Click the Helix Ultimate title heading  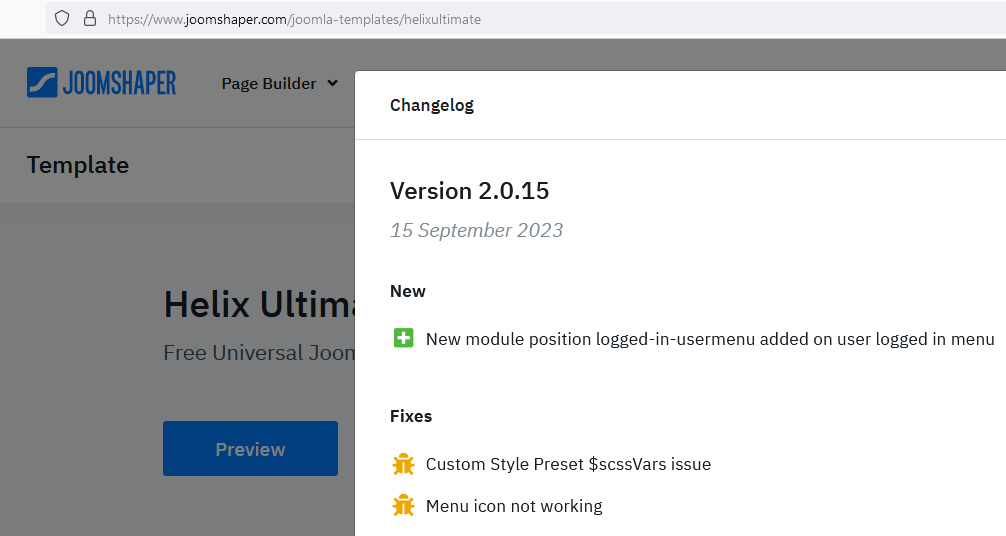point(258,304)
